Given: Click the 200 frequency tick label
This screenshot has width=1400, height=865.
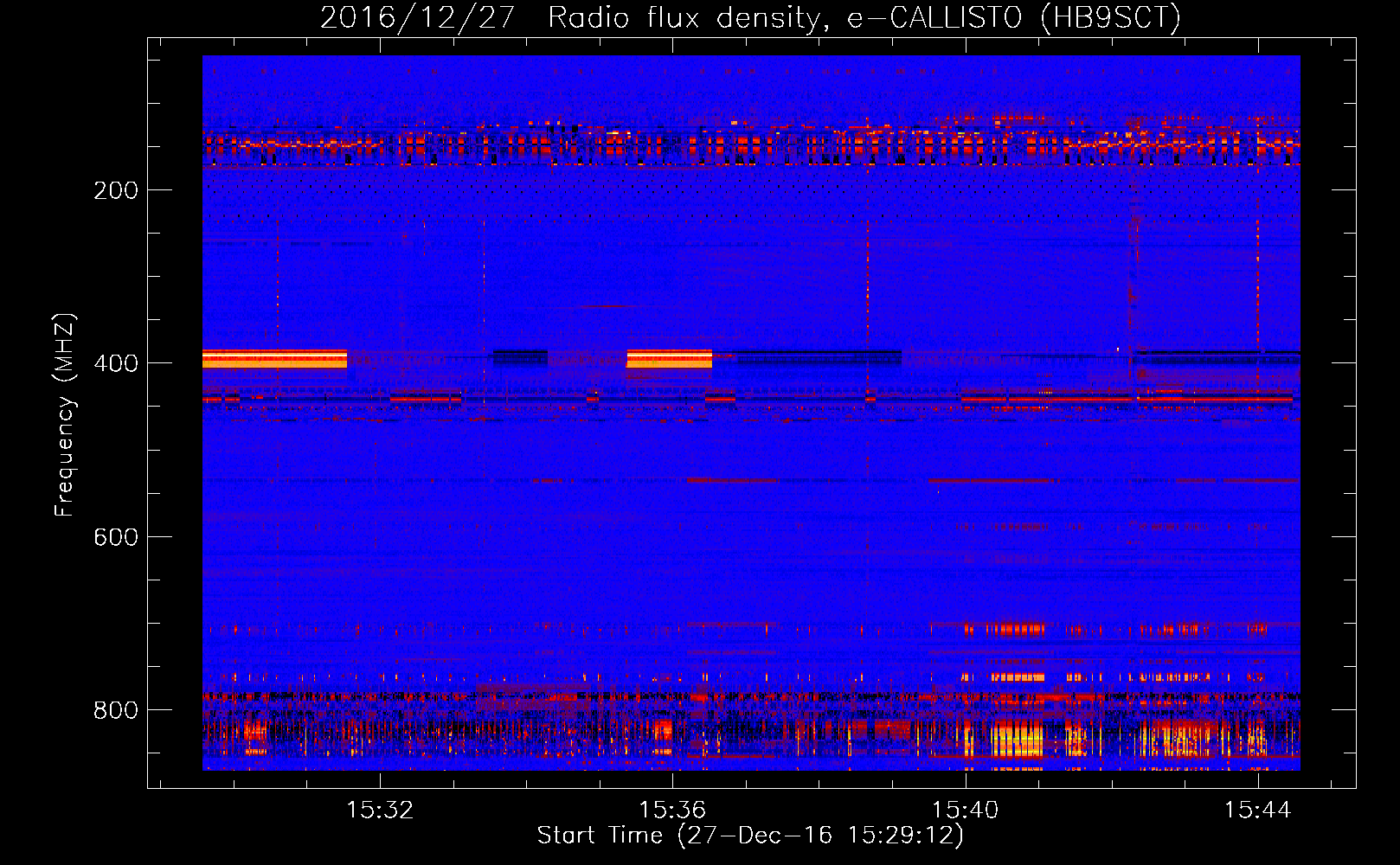Looking at the screenshot, I should point(116,190).
